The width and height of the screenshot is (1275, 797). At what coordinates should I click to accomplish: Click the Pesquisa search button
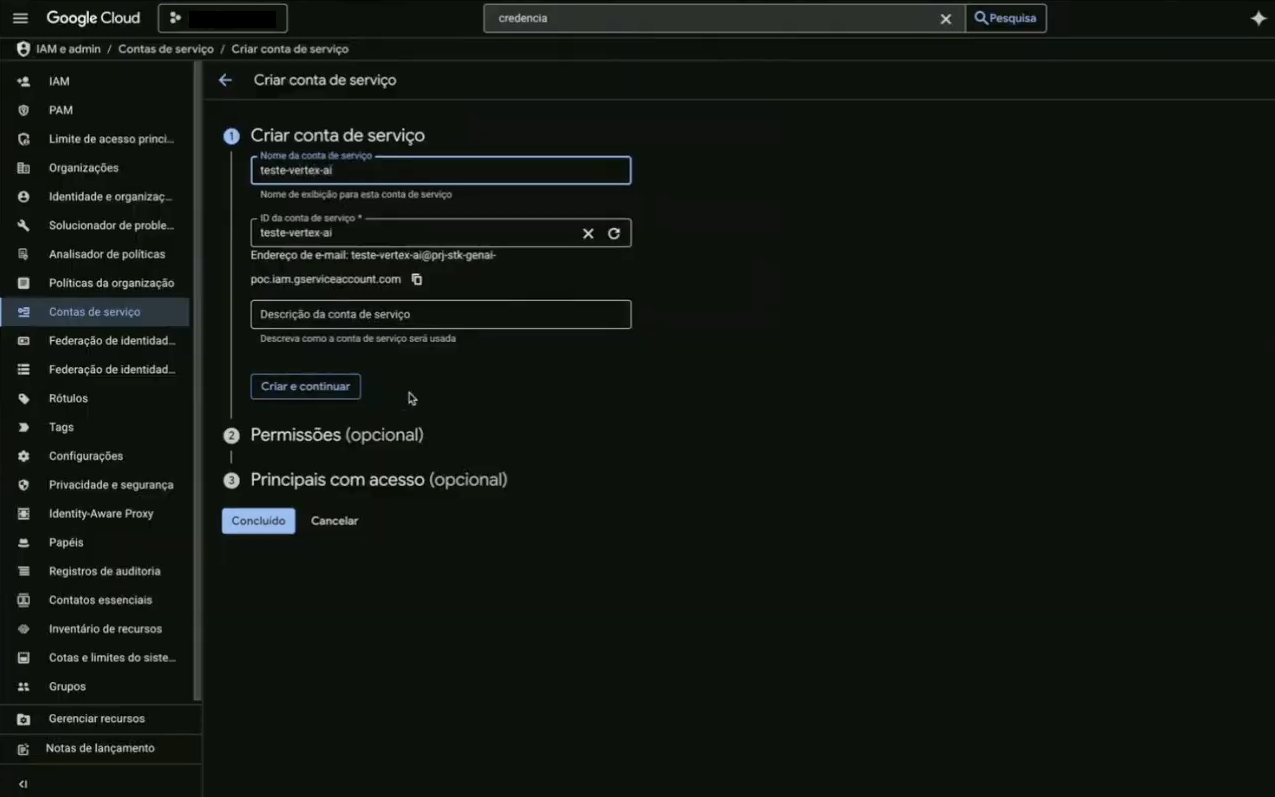click(1005, 18)
